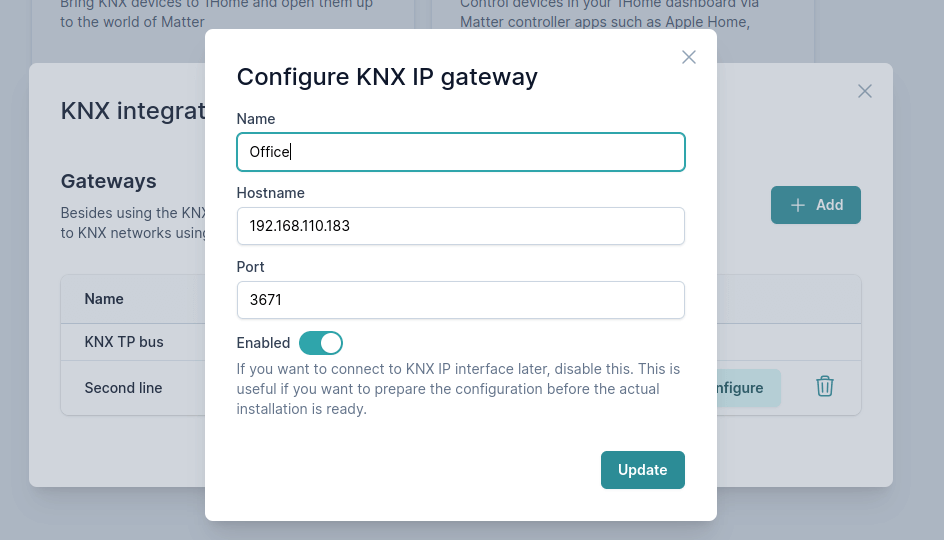
Task: Toggle the Enabled switch off
Action: tap(321, 343)
